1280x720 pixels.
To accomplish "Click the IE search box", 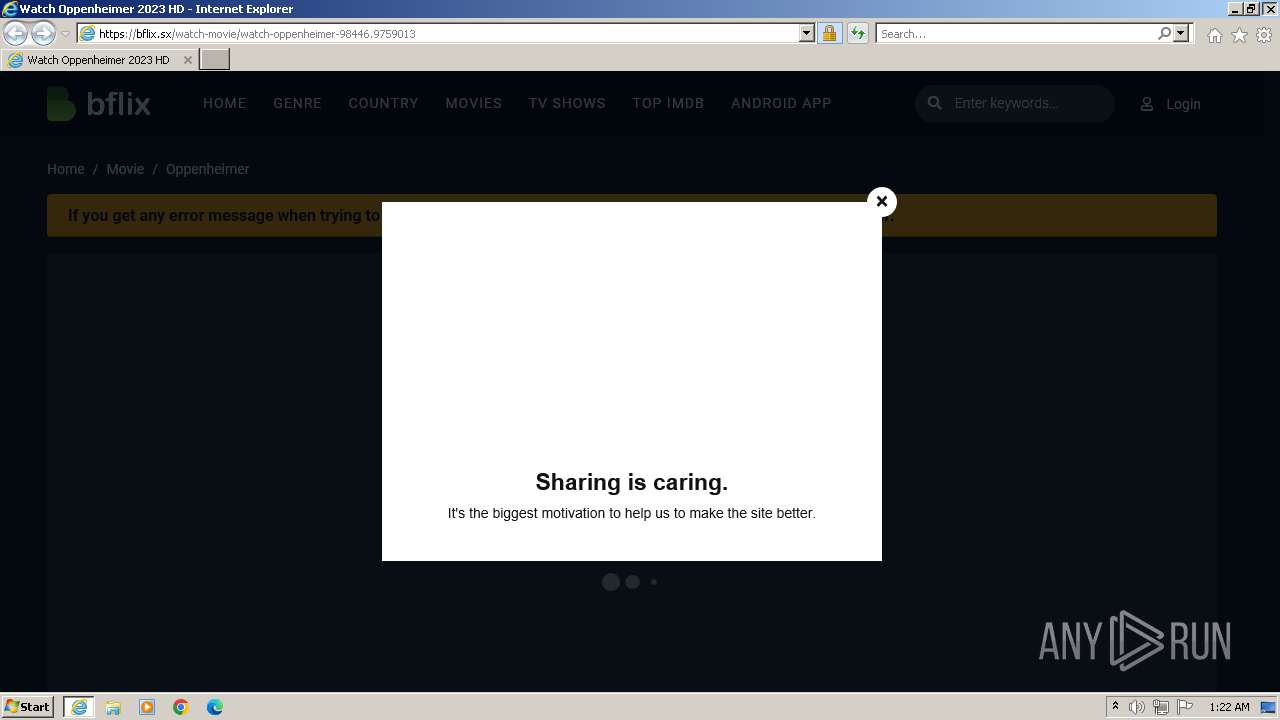I will click(1016, 34).
